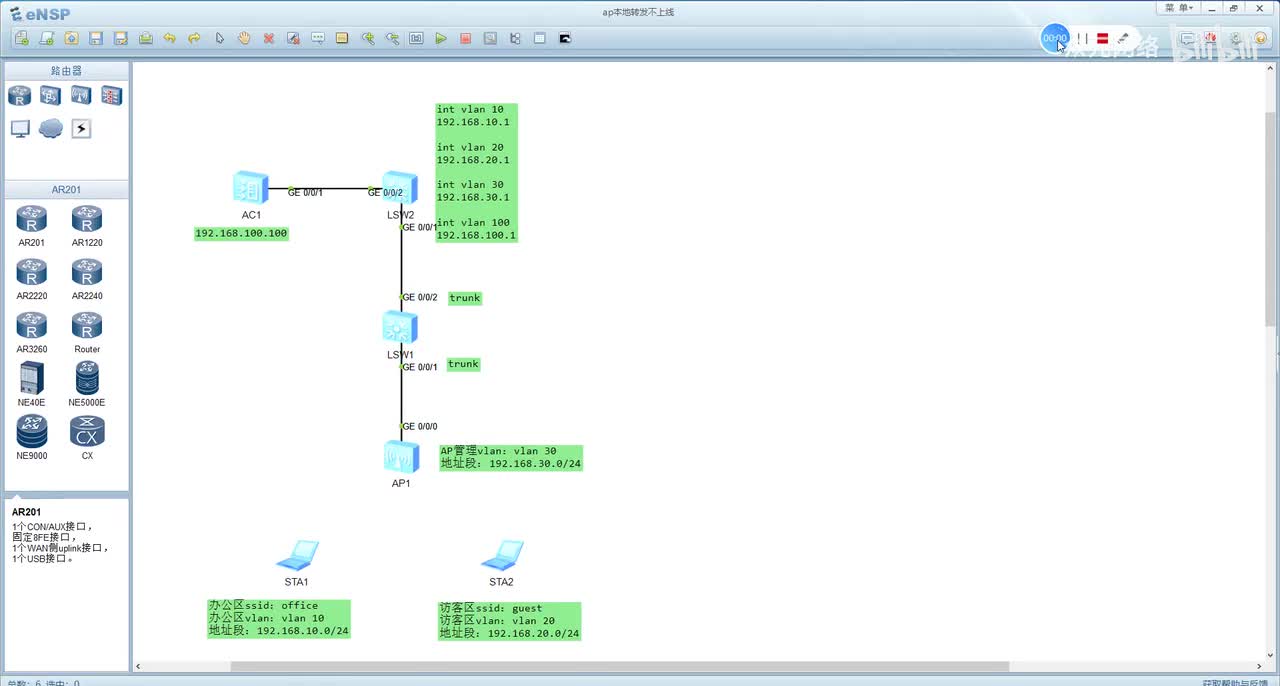The width and height of the screenshot is (1280, 686).
Task: Select the AP1 access point
Action: [401, 457]
